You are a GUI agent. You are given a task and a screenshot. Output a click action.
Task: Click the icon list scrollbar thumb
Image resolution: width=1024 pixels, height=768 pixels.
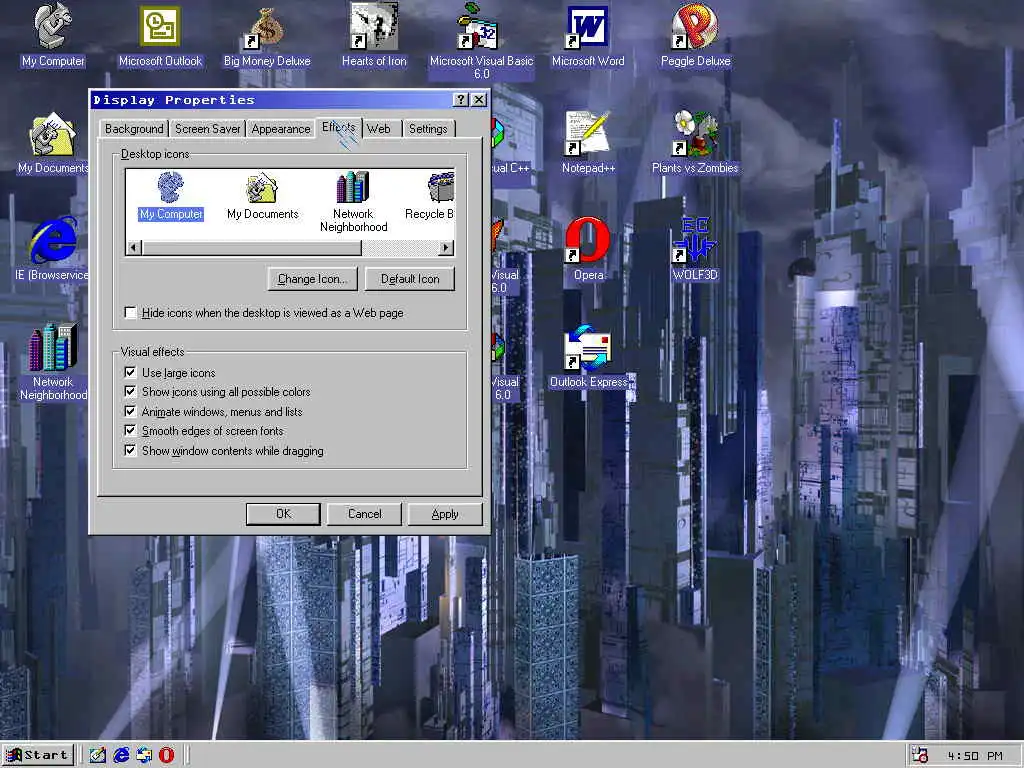click(251, 248)
